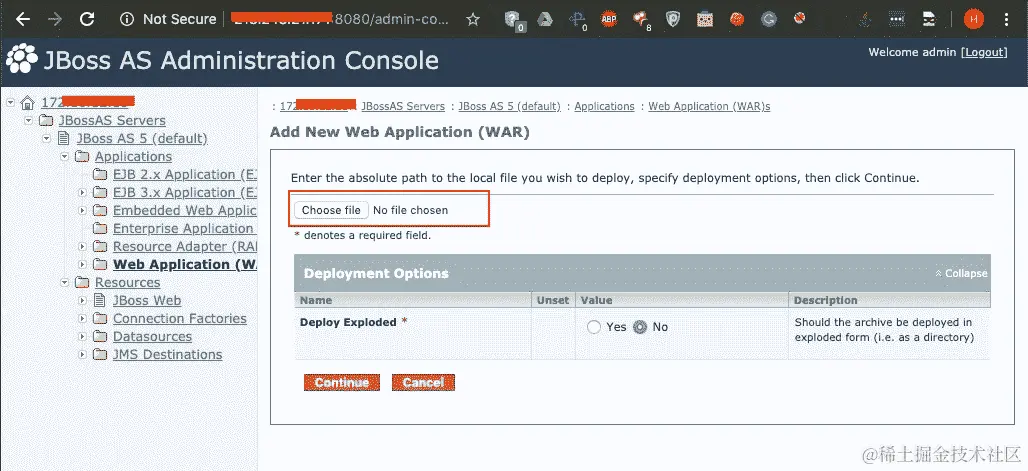Click the ABP Adblock Plus extension icon
Viewport: 1028px width, 471px height.
pos(608,20)
